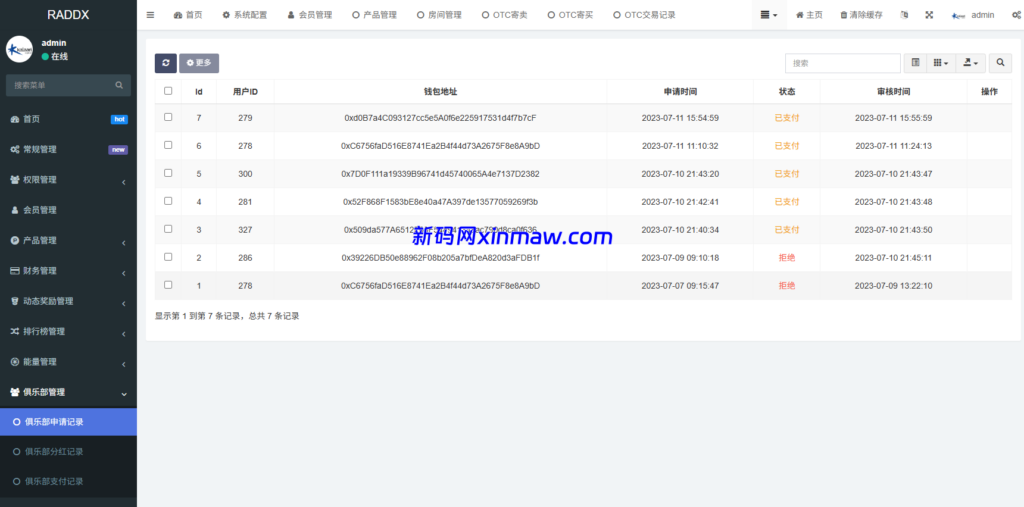The height and width of the screenshot is (507, 1024).
Task: Click the language switch icon in header
Action: tap(904, 15)
